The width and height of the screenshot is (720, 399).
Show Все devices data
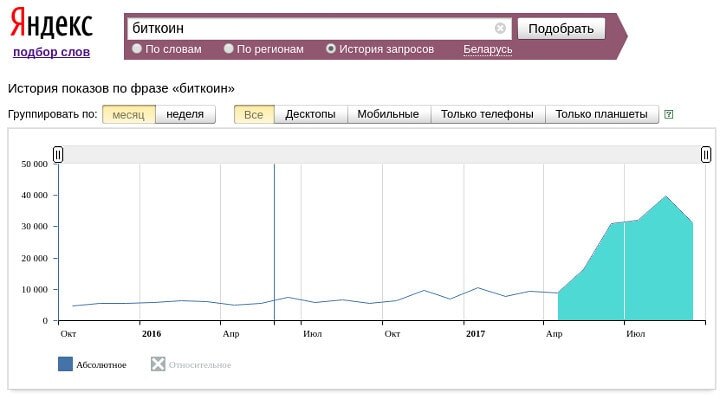click(x=253, y=114)
